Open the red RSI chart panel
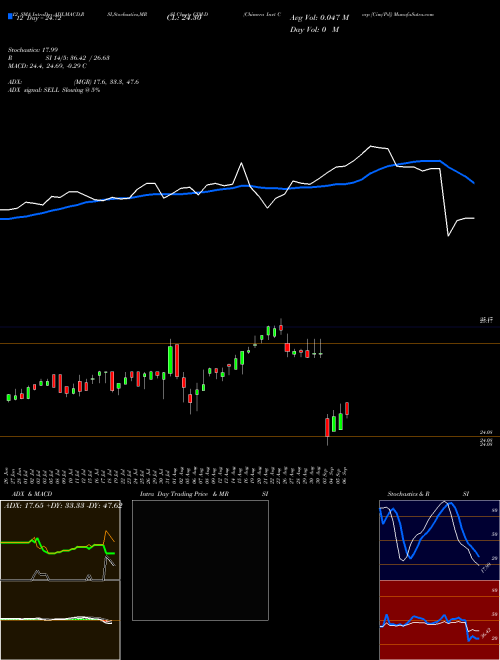 (x=439, y=620)
